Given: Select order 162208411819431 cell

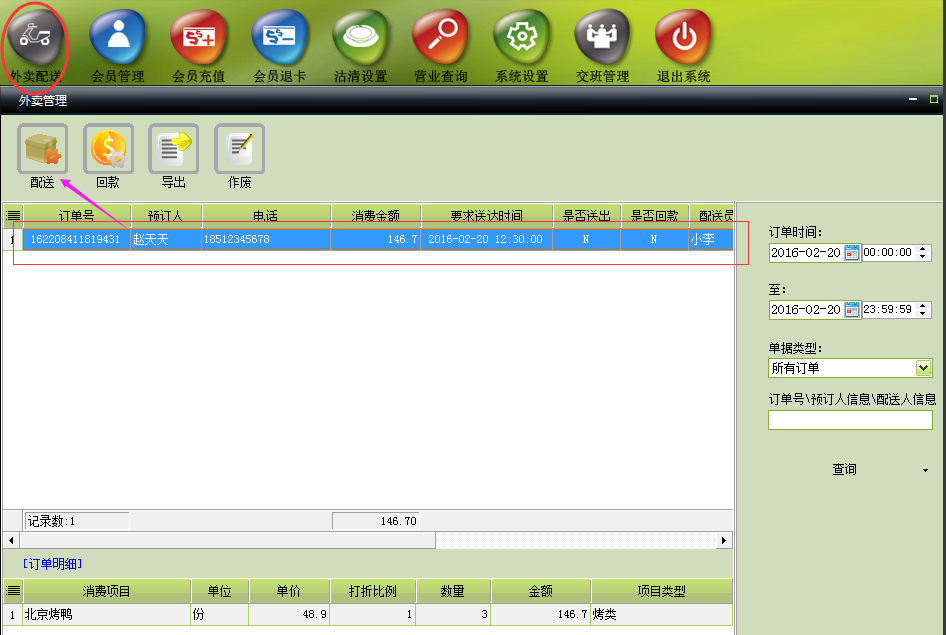Looking at the screenshot, I should [76, 239].
